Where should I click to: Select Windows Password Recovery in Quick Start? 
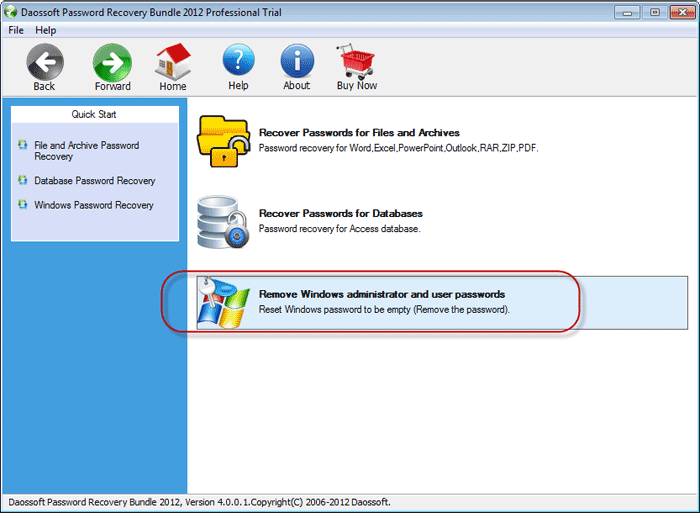point(94,205)
